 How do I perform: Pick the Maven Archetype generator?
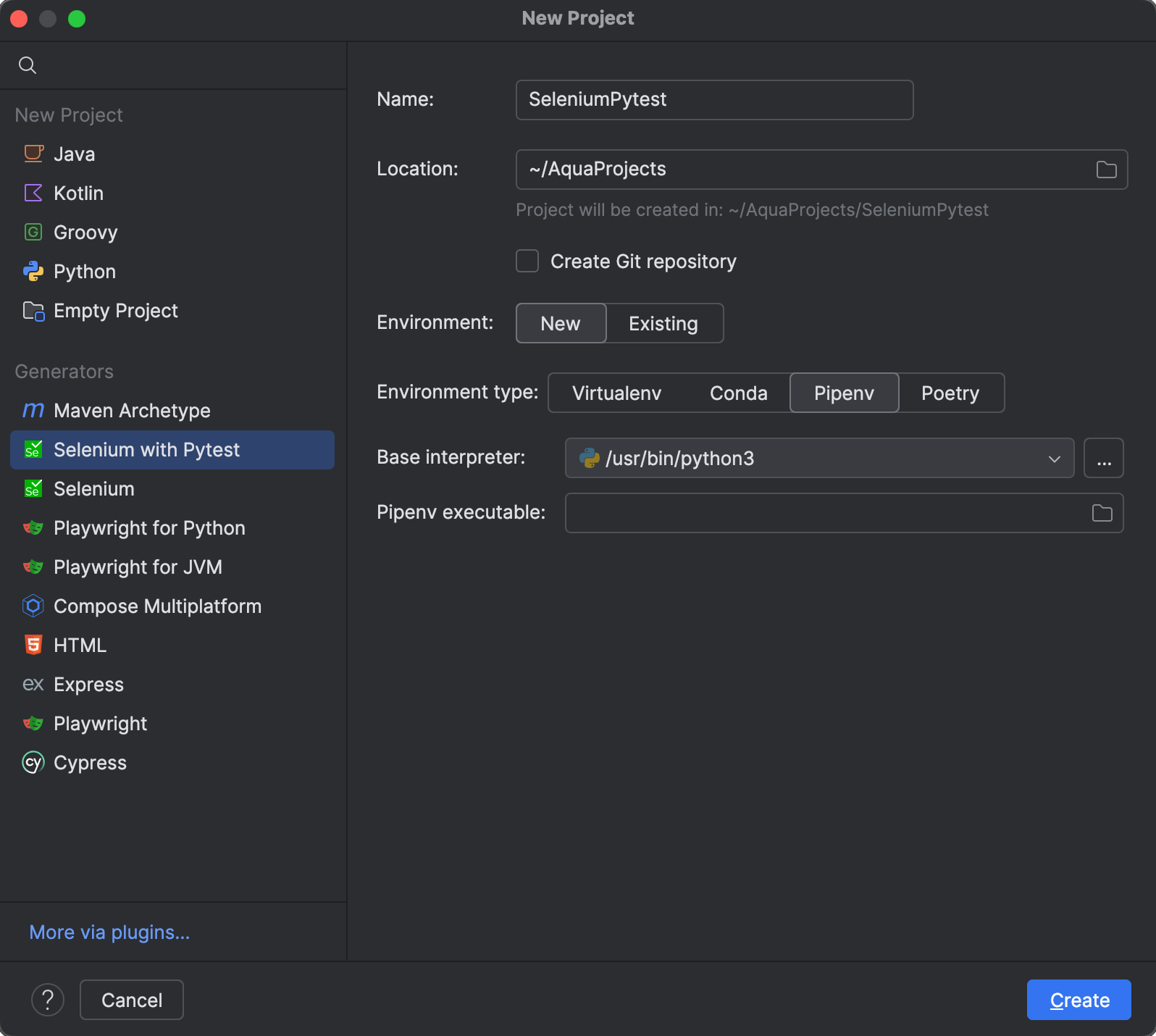pyautogui.click(x=131, y=411)
